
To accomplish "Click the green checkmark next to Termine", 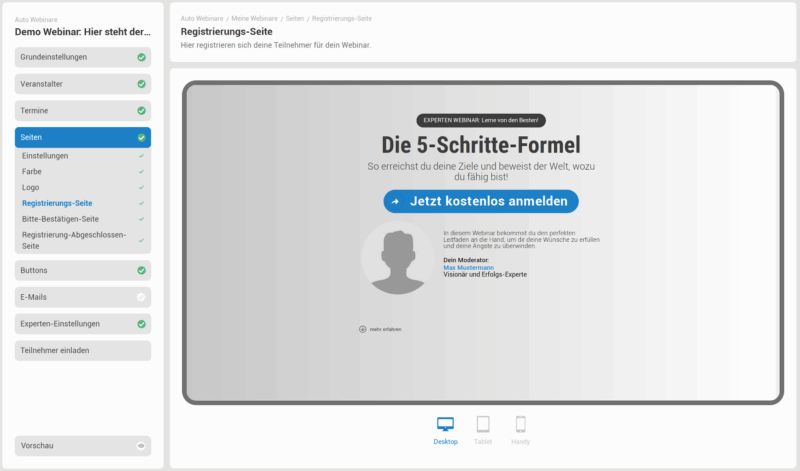I will click(x=141, y=111).
